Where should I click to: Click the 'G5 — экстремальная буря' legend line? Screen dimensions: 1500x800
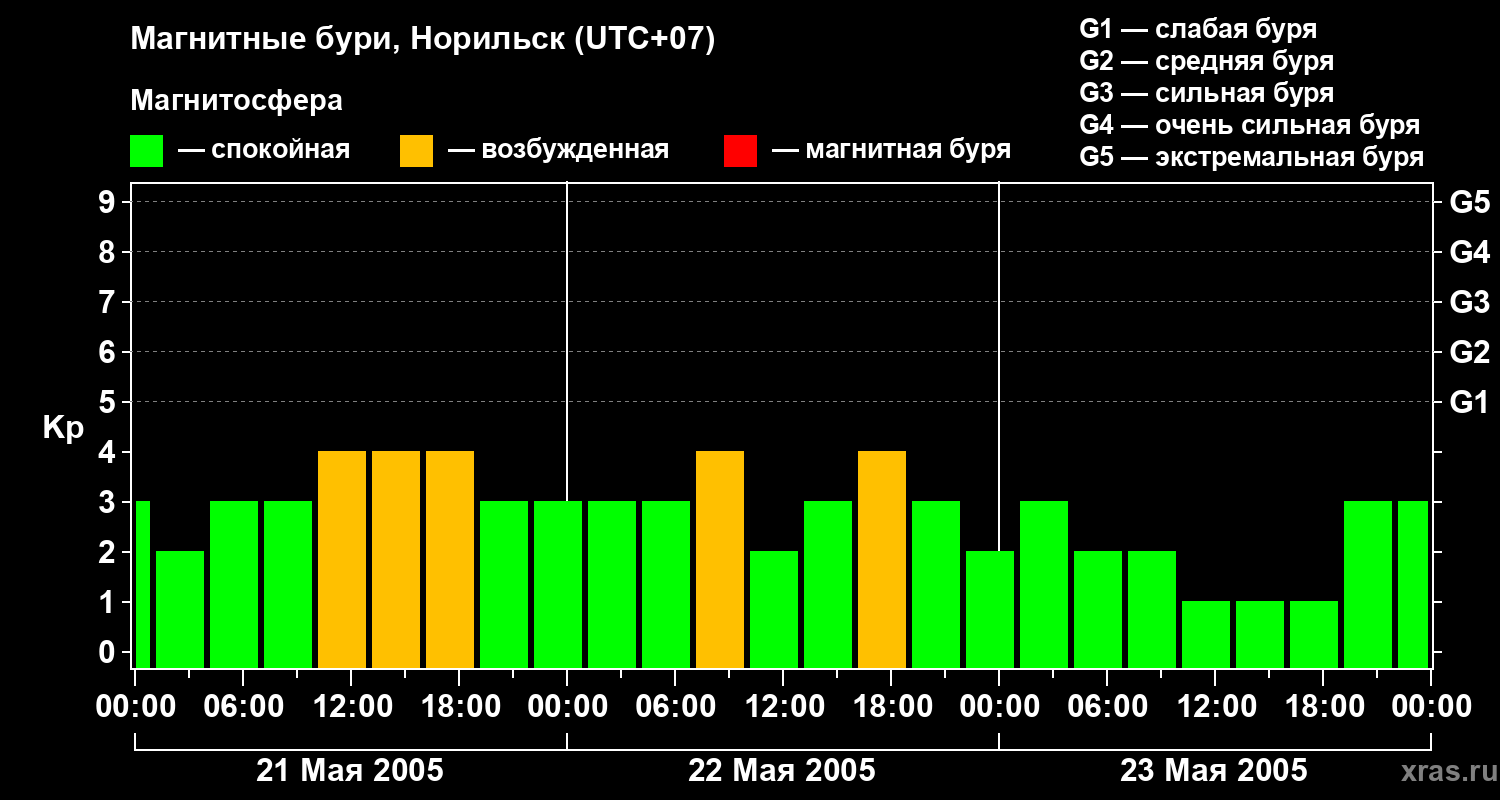pos(1252,157)
